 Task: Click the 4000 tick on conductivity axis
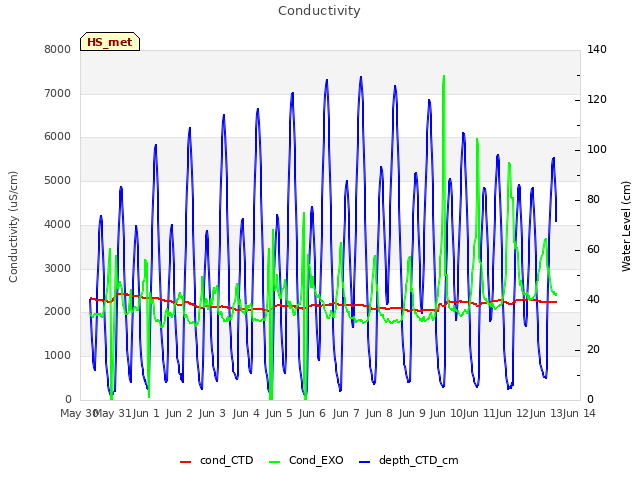tap(58, 224)
